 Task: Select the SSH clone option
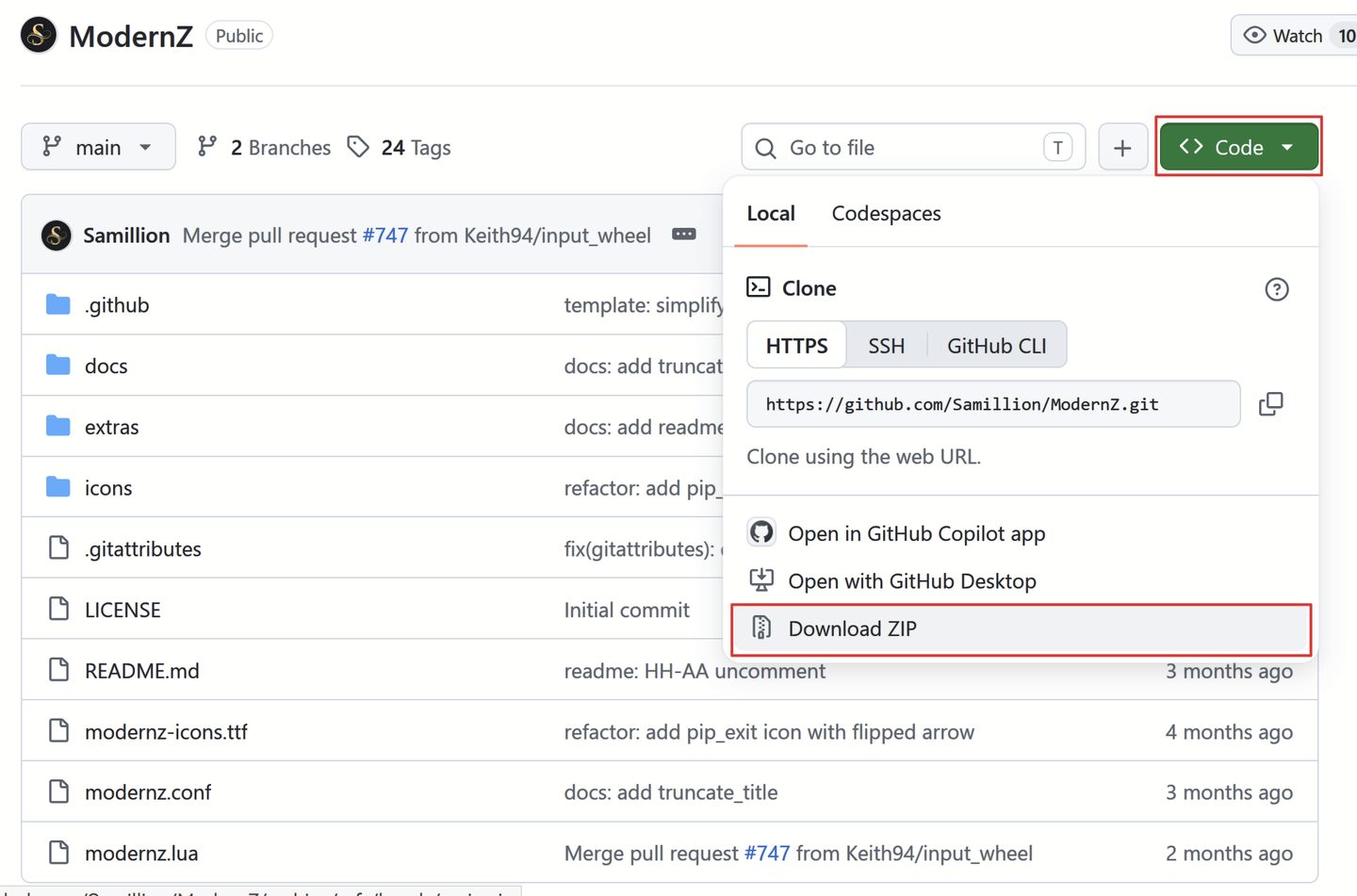(x=886, y=346)
